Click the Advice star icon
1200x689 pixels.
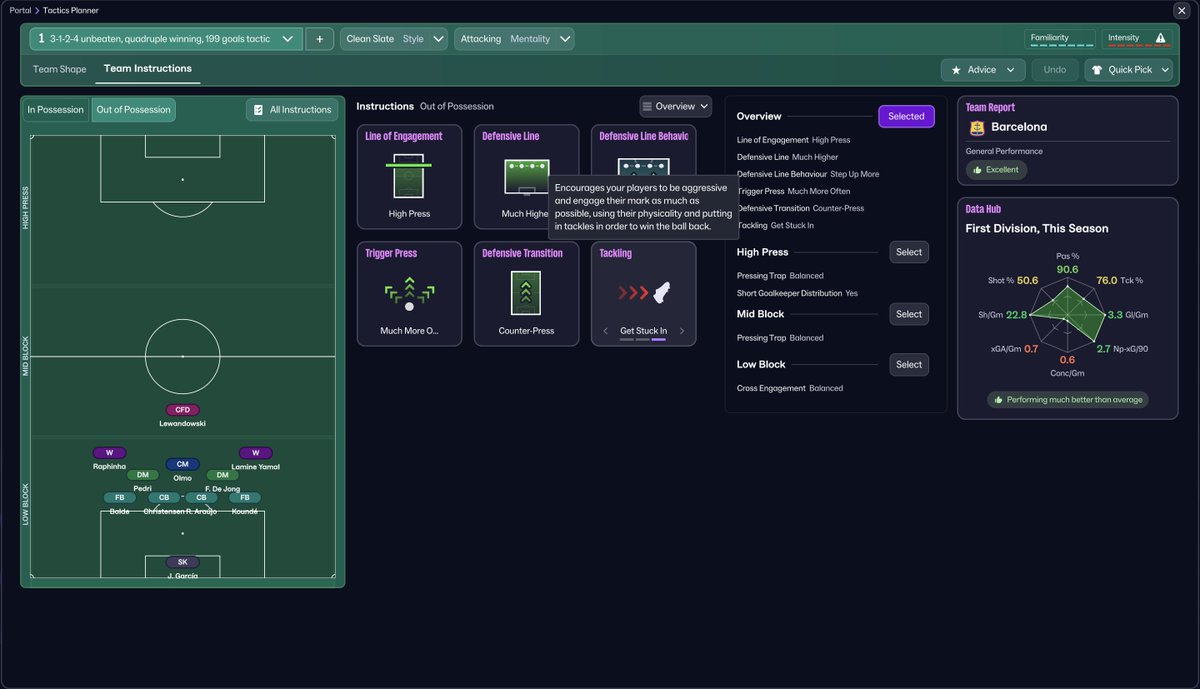(956, 70)
